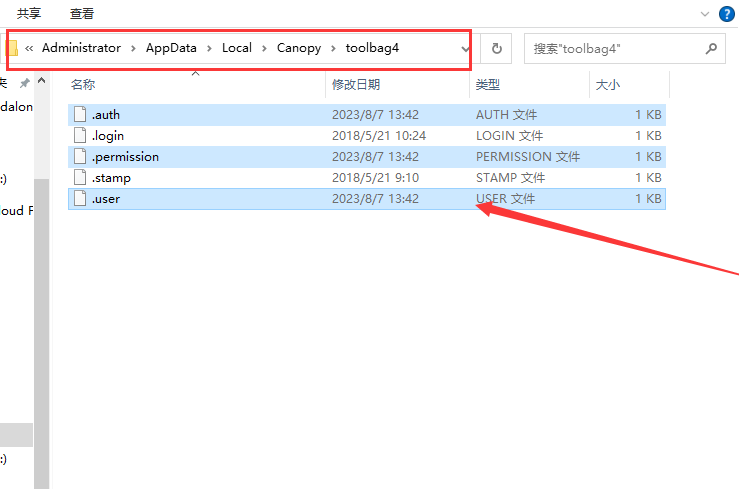Sort by the 大小 column header

pyautogui.click(x=608, y=84)
